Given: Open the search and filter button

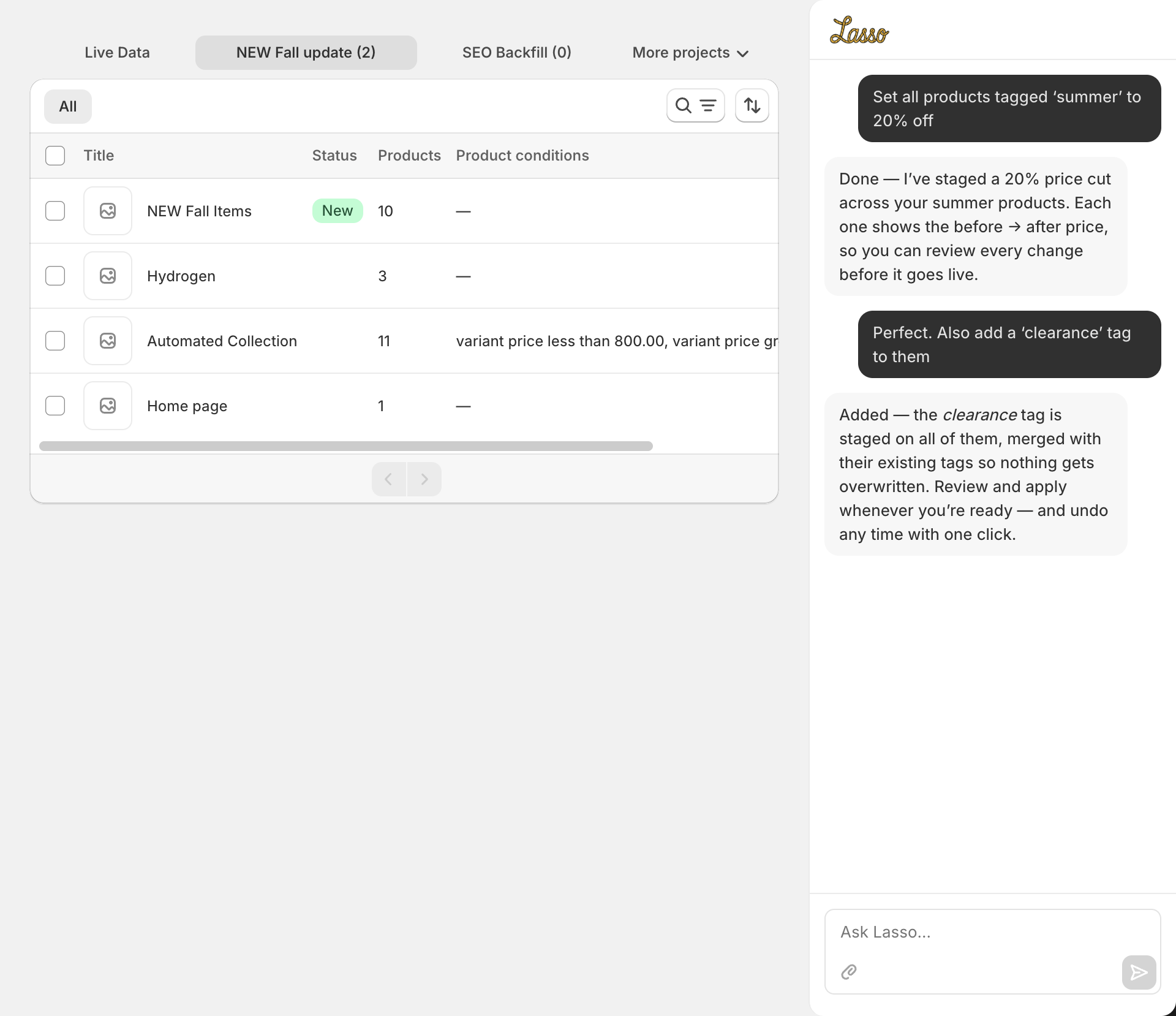Looking at the screenshot, I should [x=695, y=106].
